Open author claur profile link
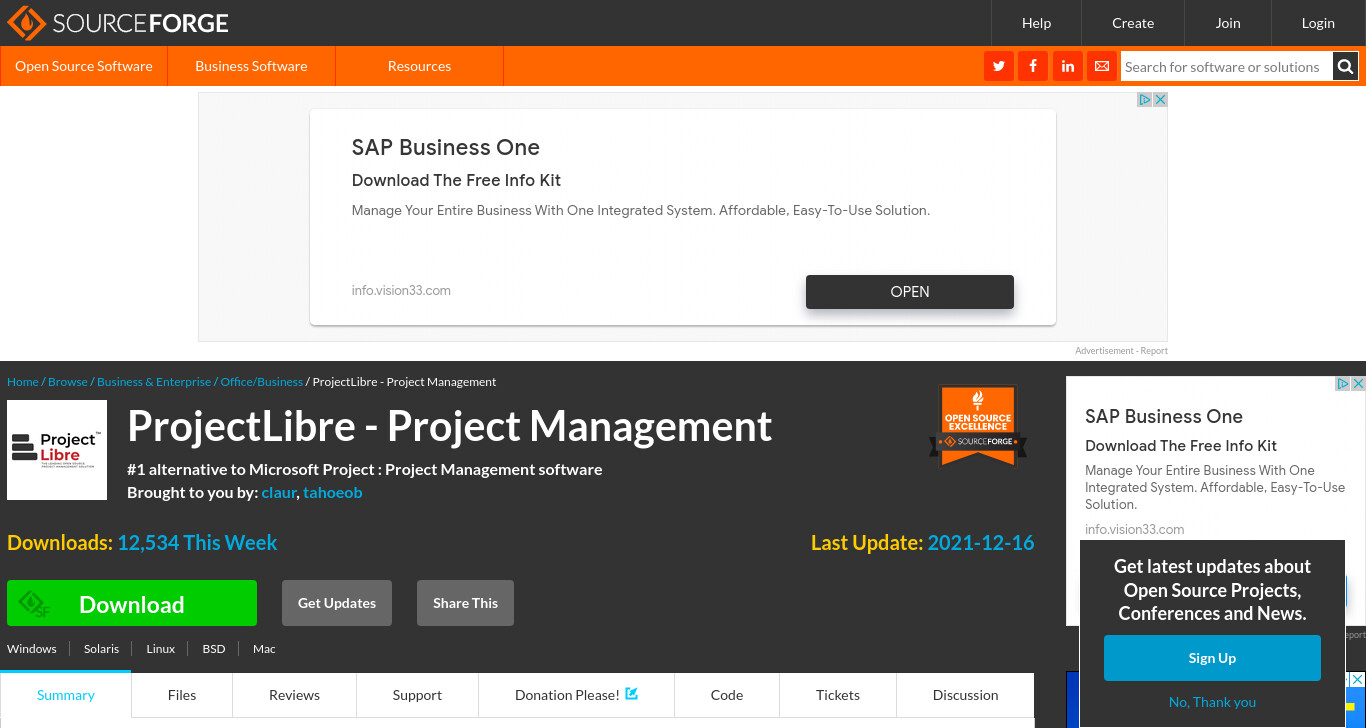The width and height of the screenshot is (1366, 728). [279, 492]
